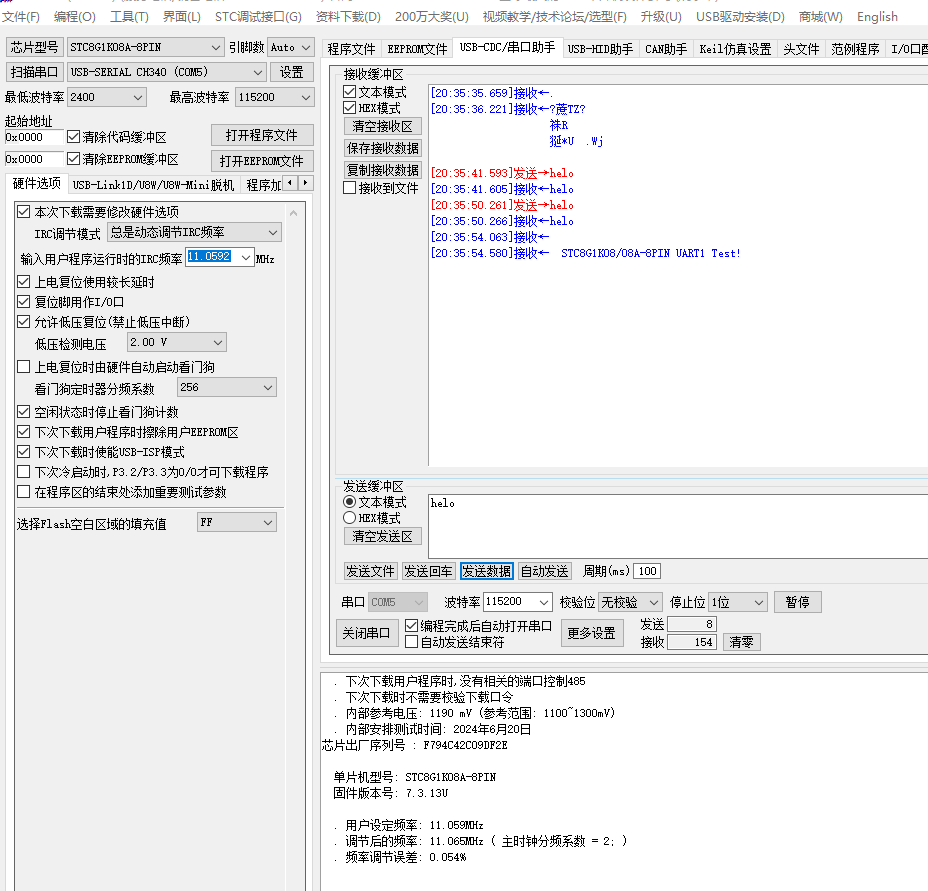Open 最低波特率 2400 dropdown
The image size is (928, 891).
[107, 97]
